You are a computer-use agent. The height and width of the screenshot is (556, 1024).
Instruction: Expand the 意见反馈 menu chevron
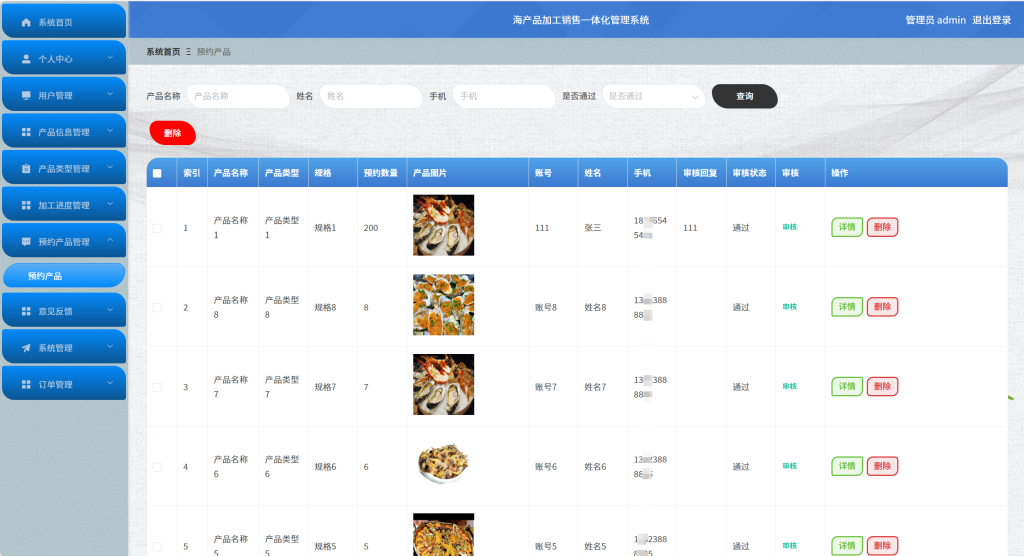pos(110,311)
